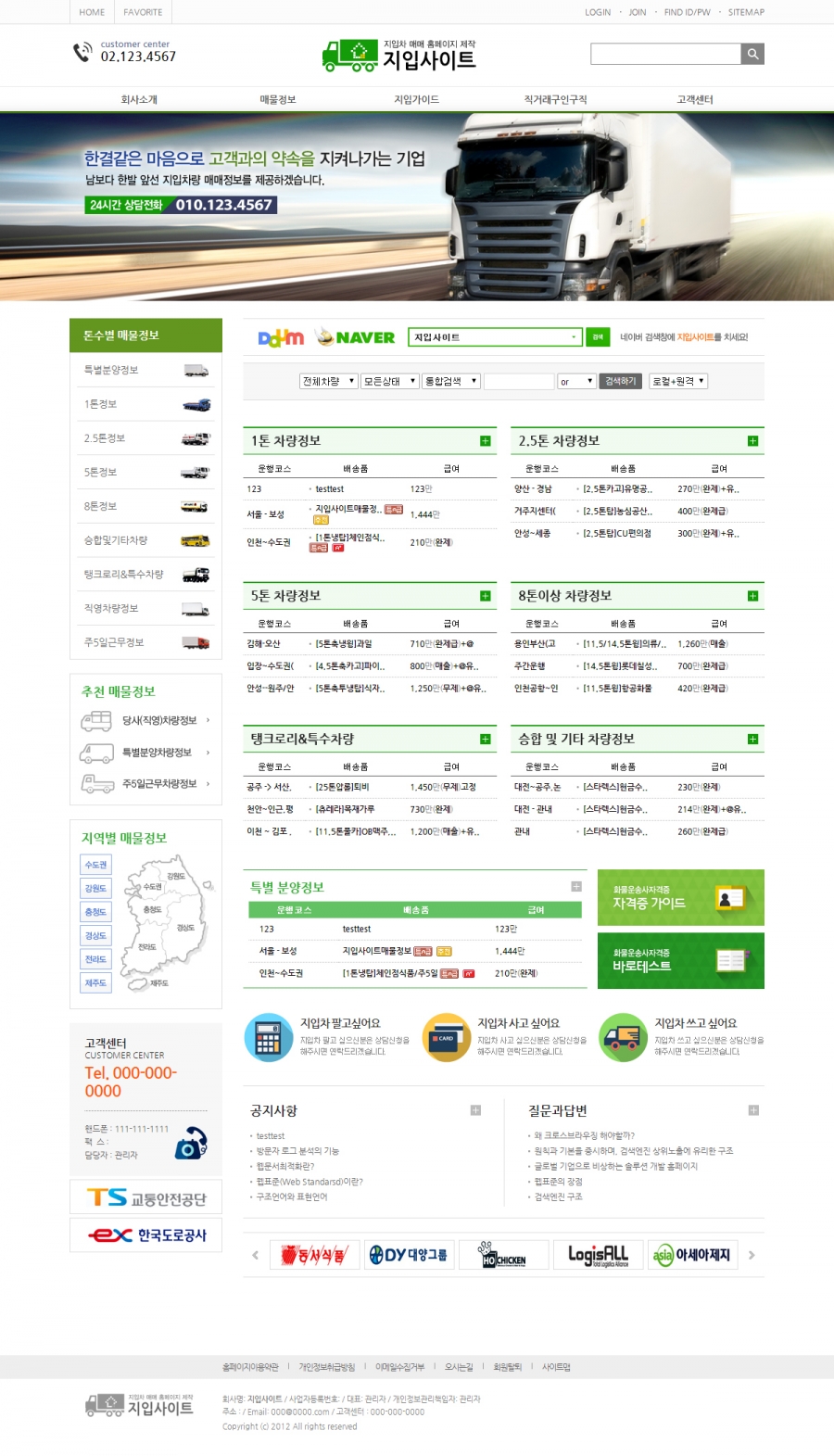Expand the 로컬+원격 dropdown
Screen dimensions: 834x1456
678,381
